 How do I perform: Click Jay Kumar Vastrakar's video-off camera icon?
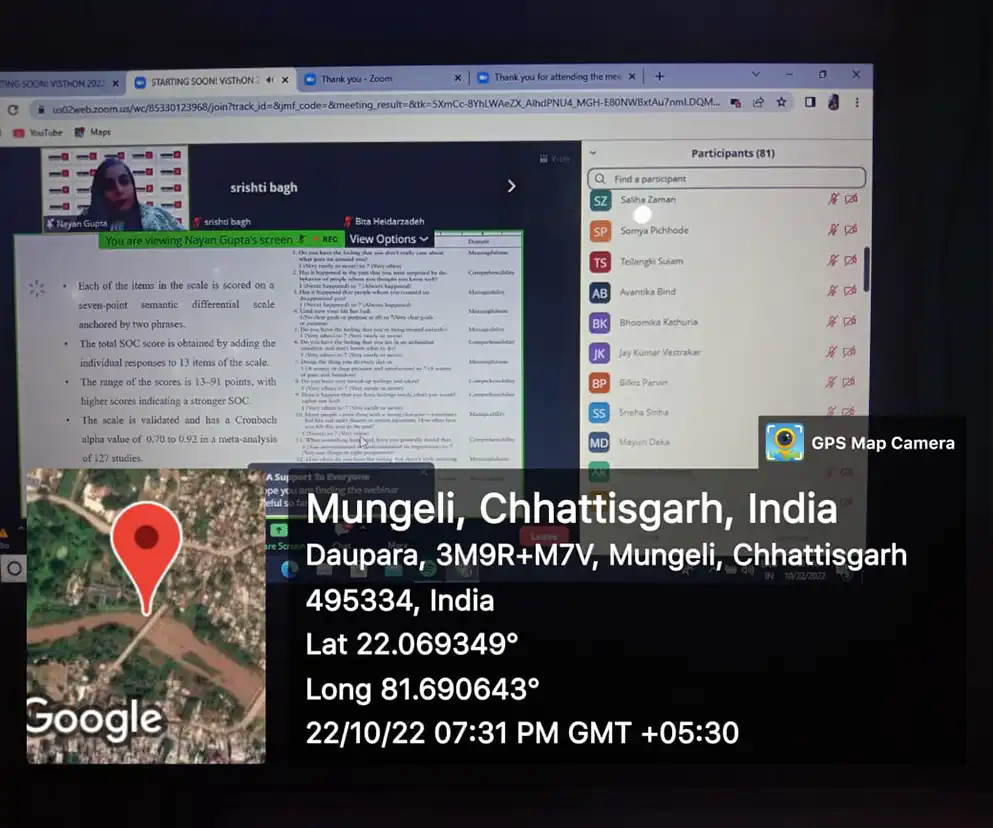point(849,352)
